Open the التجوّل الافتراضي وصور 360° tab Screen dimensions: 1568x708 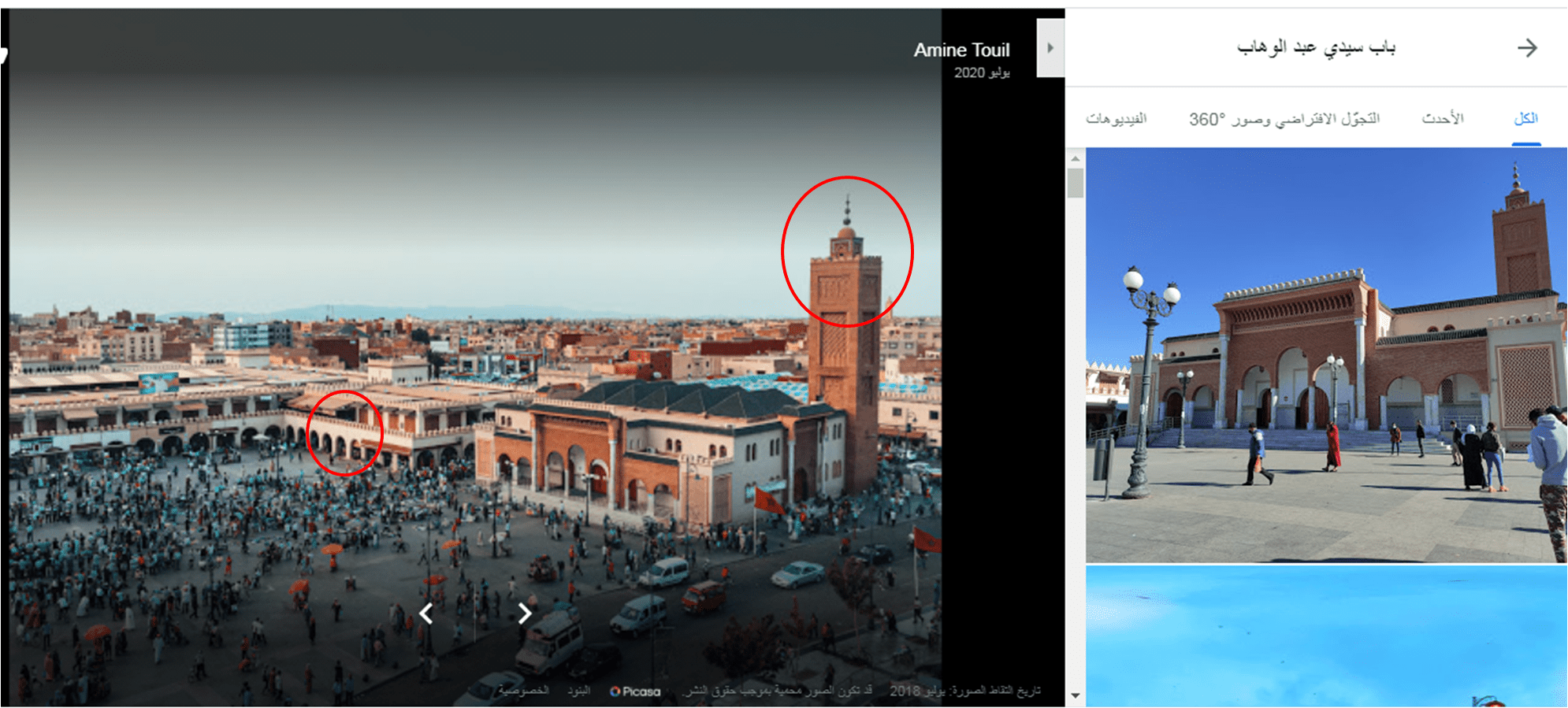coord(1284,119)
